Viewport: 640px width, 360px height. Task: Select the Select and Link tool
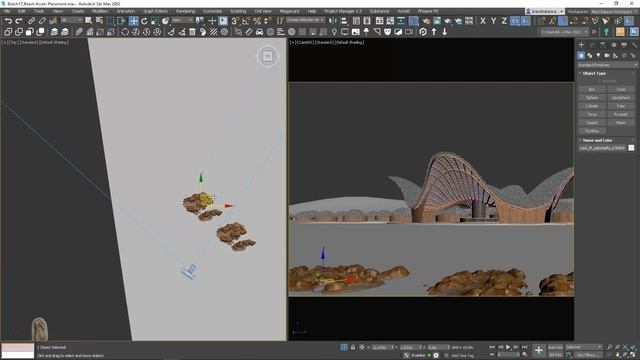[31, 21]
